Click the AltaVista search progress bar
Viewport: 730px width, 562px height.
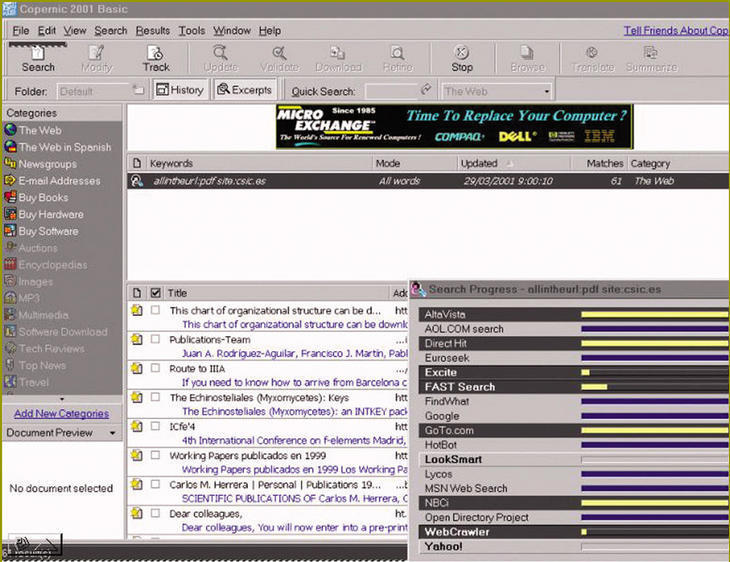click(654, 314)
